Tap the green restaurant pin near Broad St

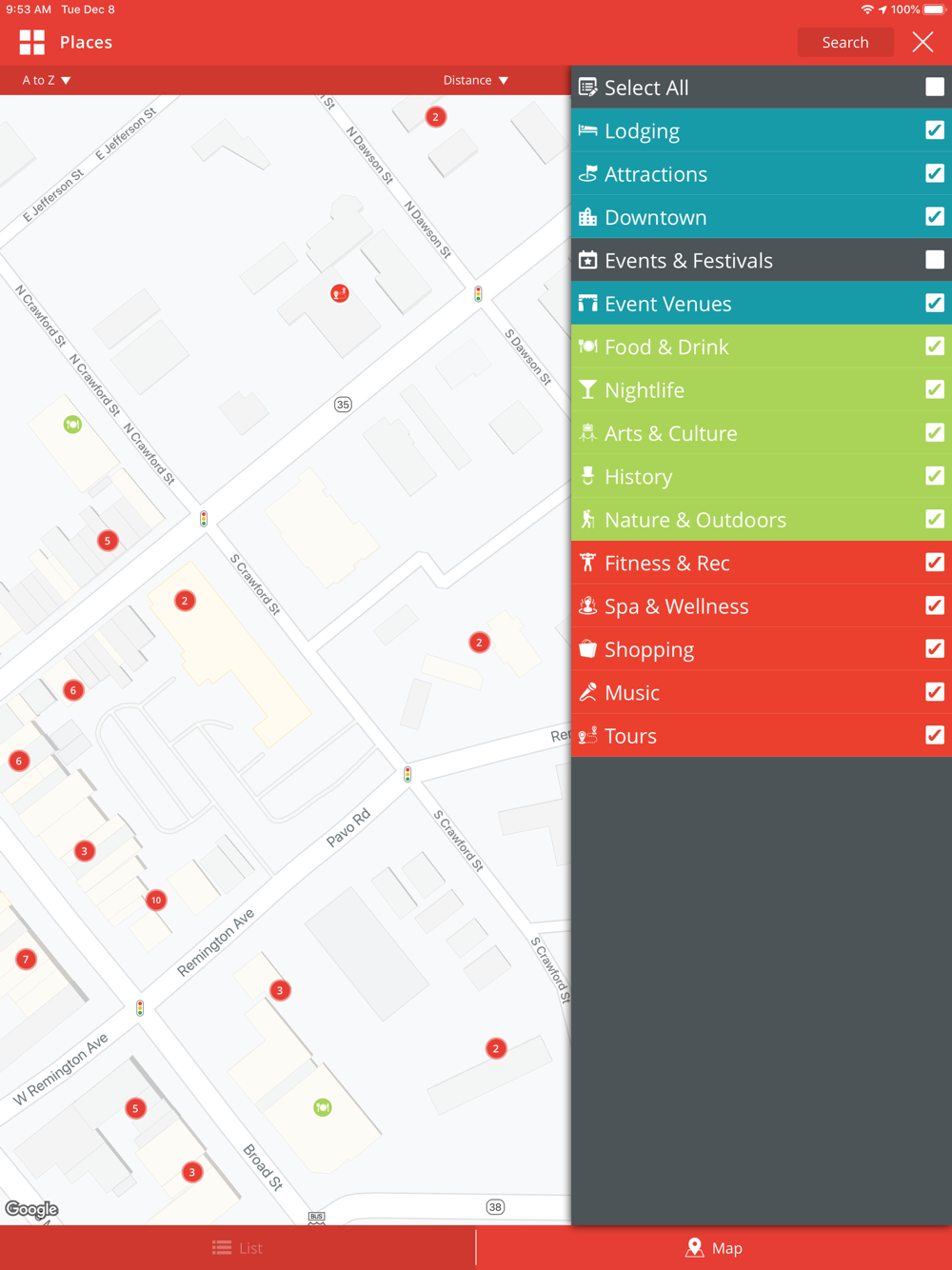[x=323, y=1107]
